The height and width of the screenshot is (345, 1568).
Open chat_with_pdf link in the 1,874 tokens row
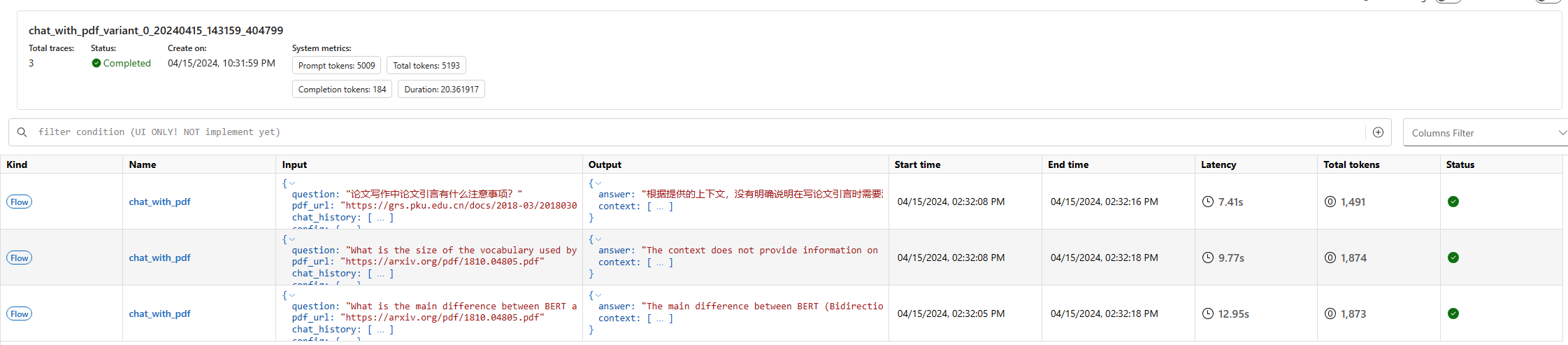click(x=159, y=258)
